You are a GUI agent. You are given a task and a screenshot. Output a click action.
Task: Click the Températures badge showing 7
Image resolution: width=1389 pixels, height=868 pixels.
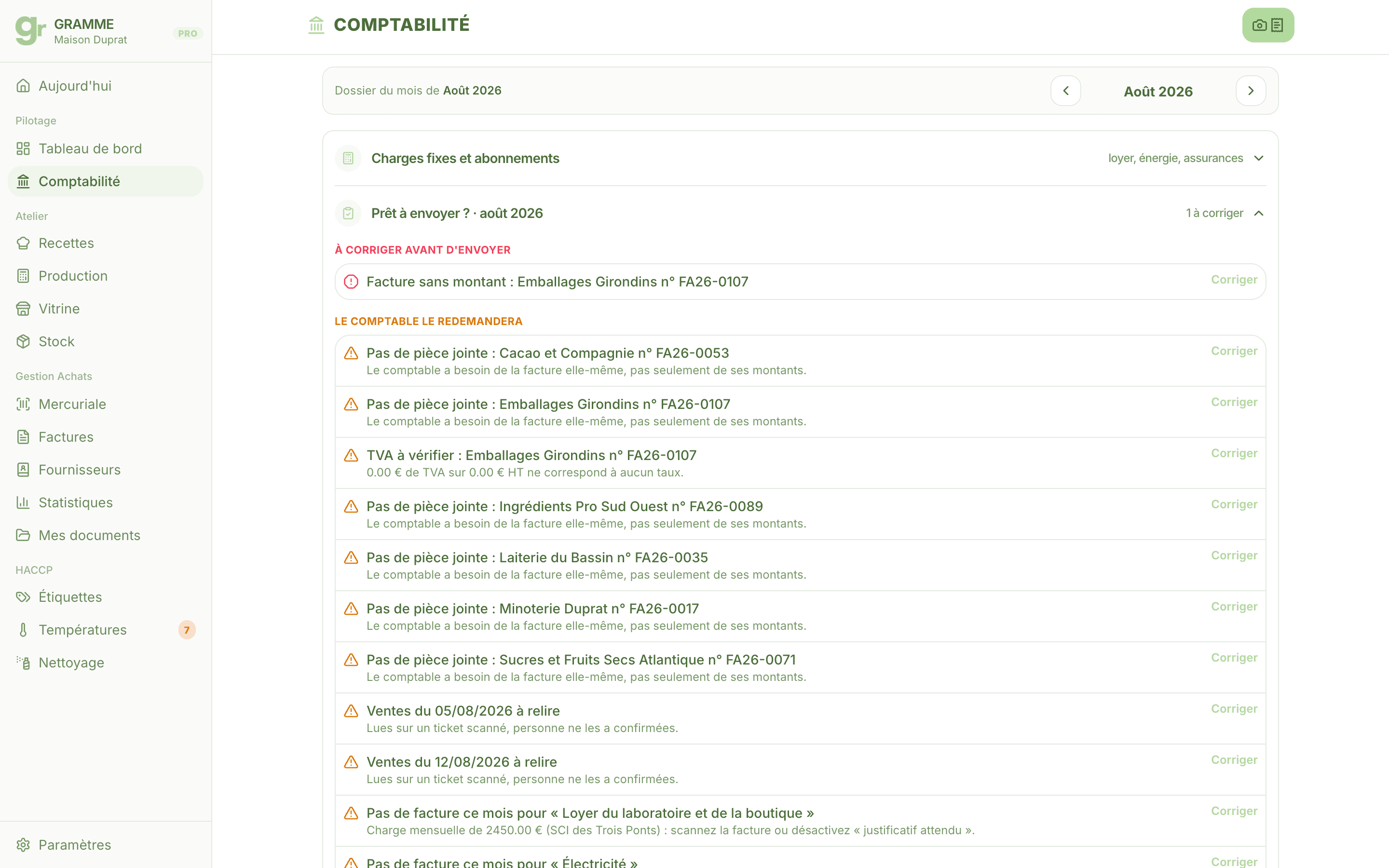click(187, 630)
